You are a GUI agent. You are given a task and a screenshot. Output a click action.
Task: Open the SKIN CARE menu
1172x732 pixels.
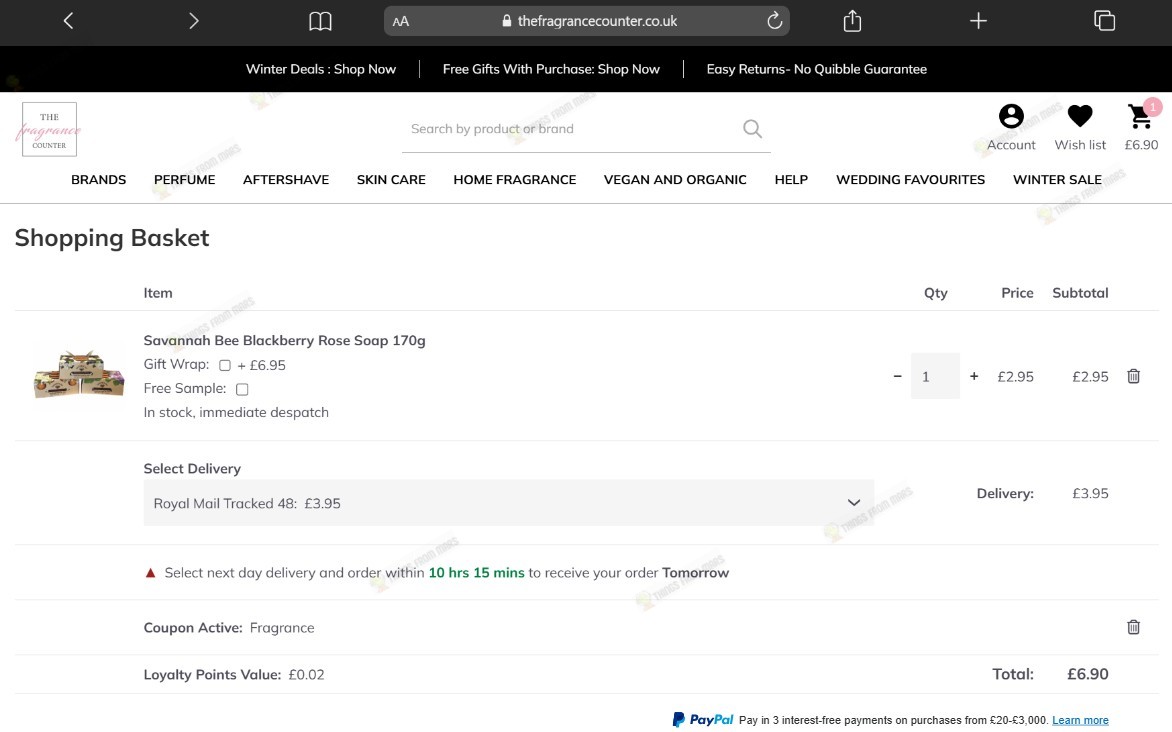pos(391,179)
